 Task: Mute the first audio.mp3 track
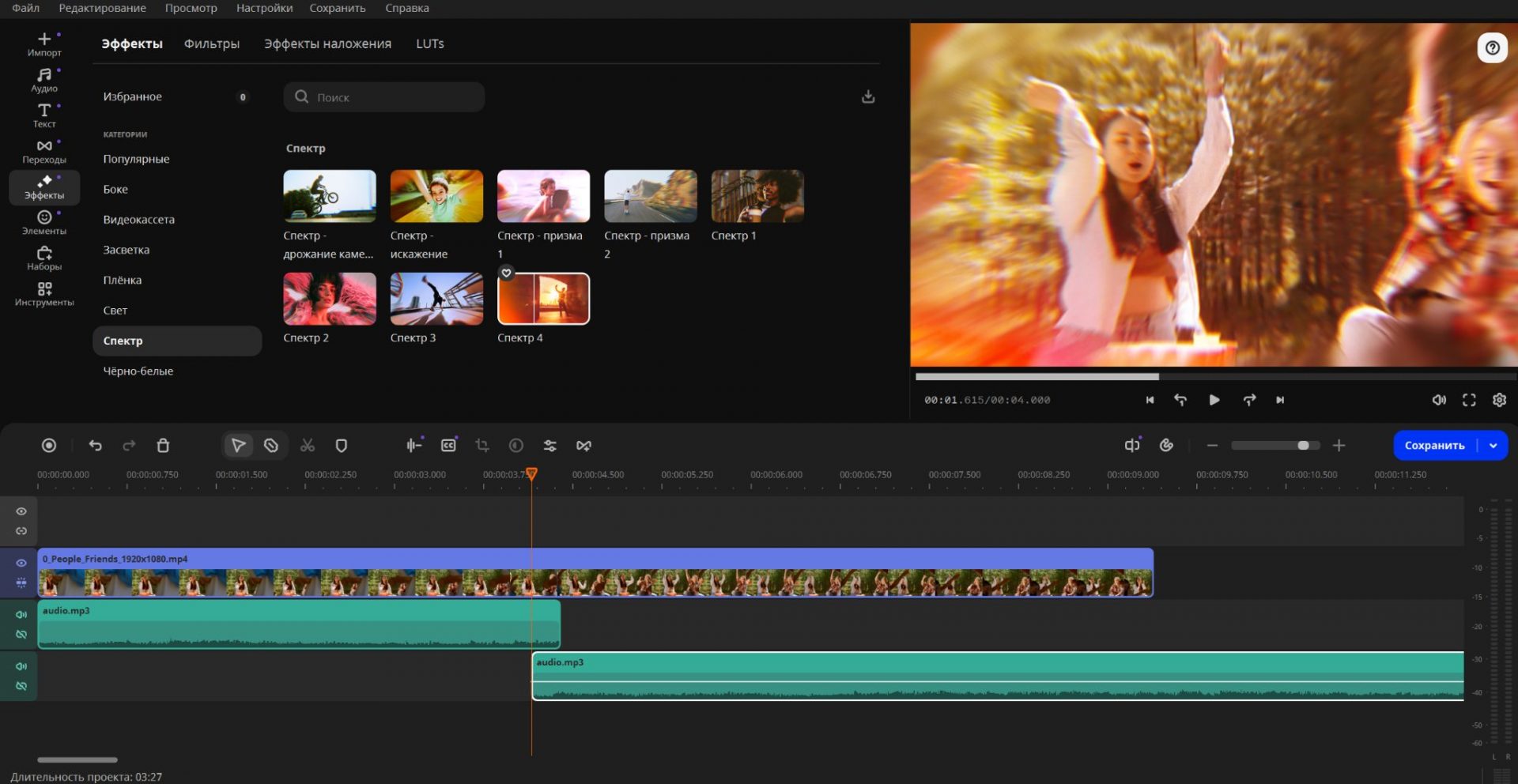pos(21,615)
